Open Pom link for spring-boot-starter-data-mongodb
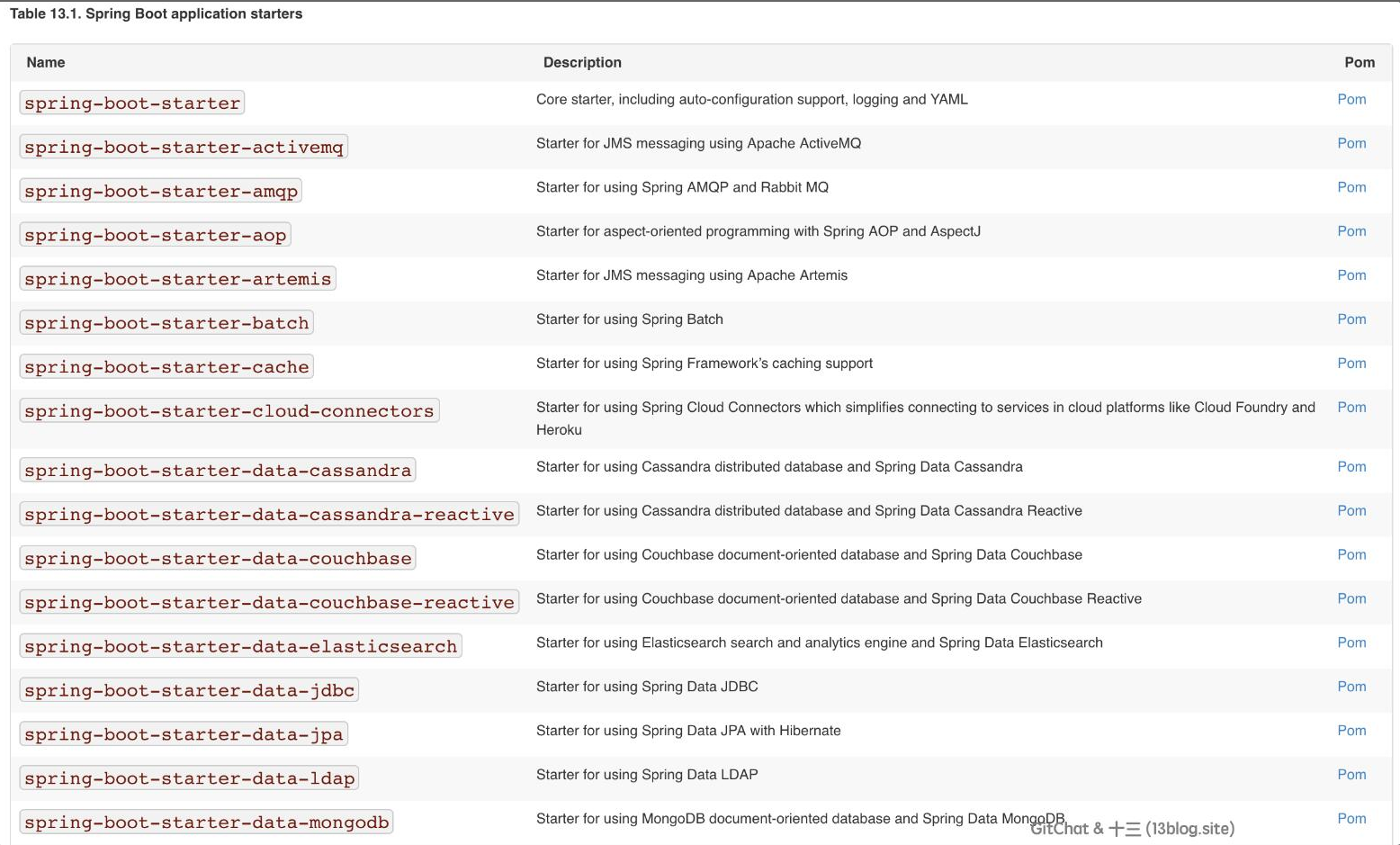The width and height of the screenshot is (1400, 845). coord(1351,820)
